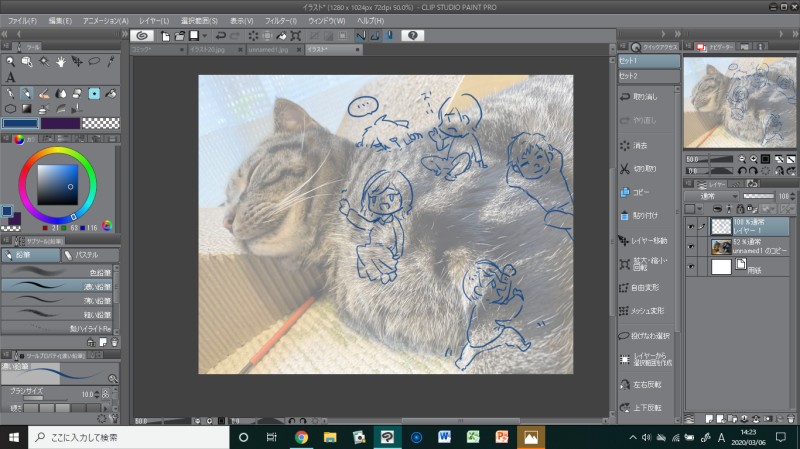Select the Pencil tool
800x449 pixels.
(27, 93)
